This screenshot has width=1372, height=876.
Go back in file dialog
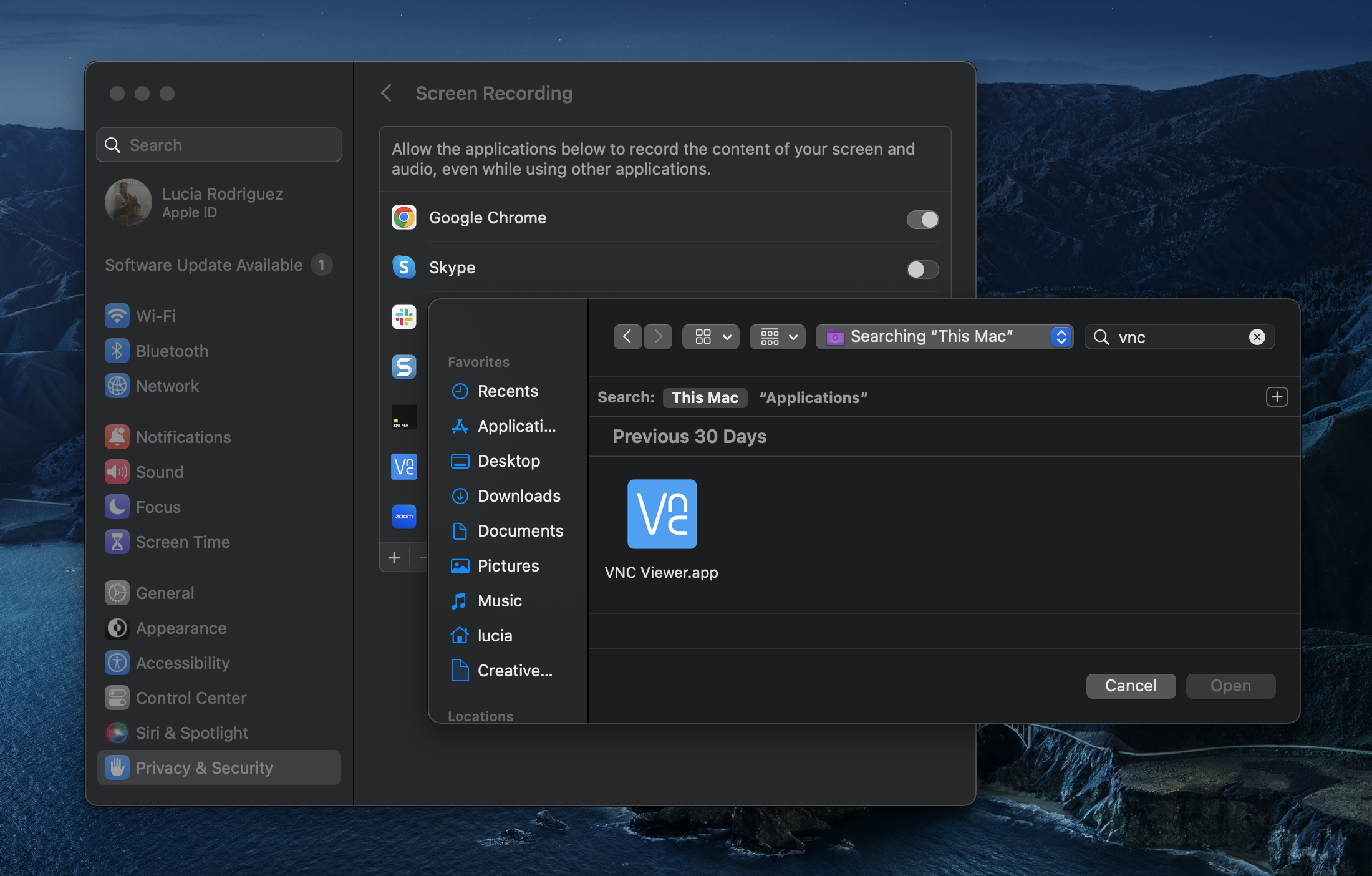[x=627, y=337]
